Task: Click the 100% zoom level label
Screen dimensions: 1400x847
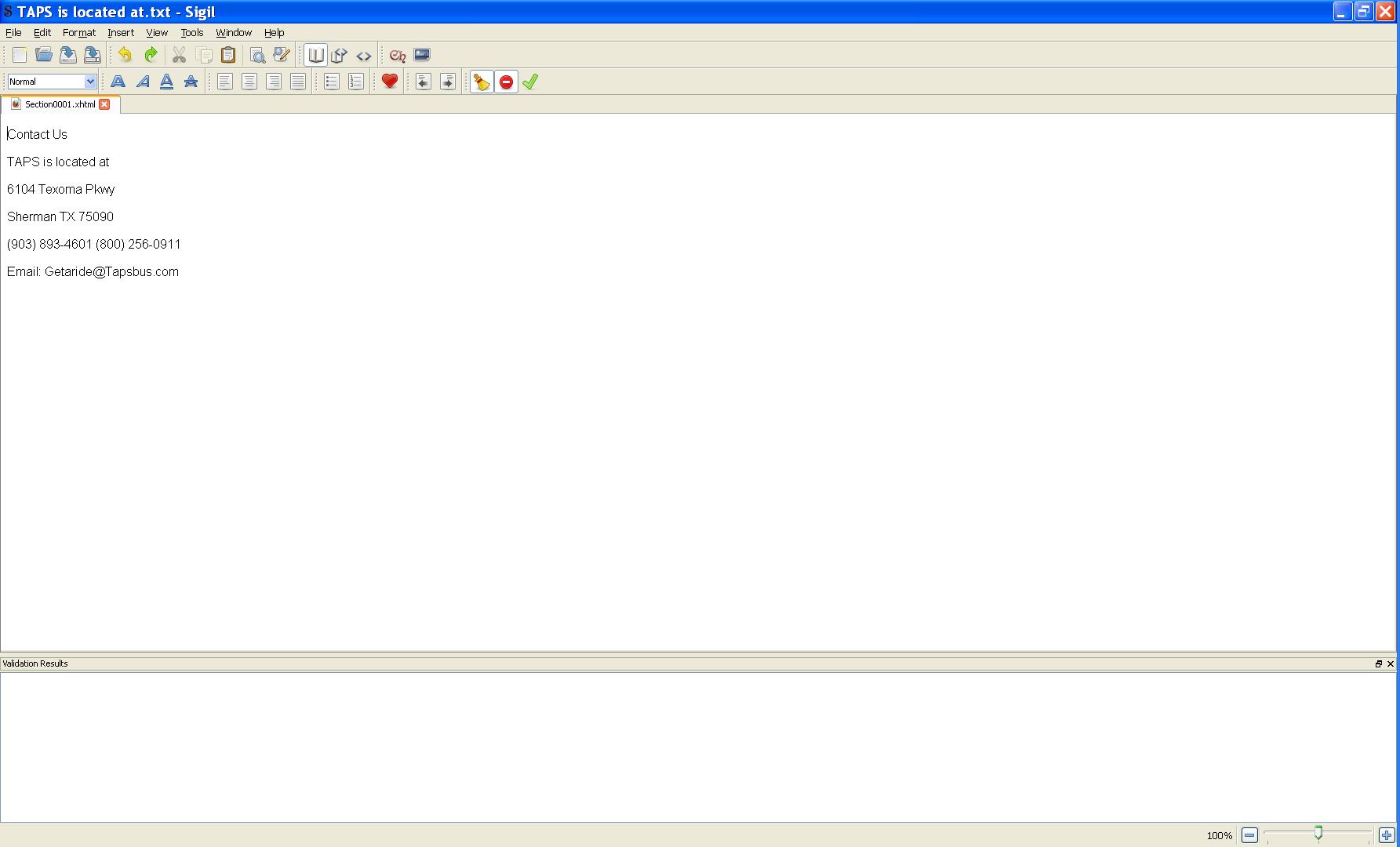Action: click(1220, 836)
